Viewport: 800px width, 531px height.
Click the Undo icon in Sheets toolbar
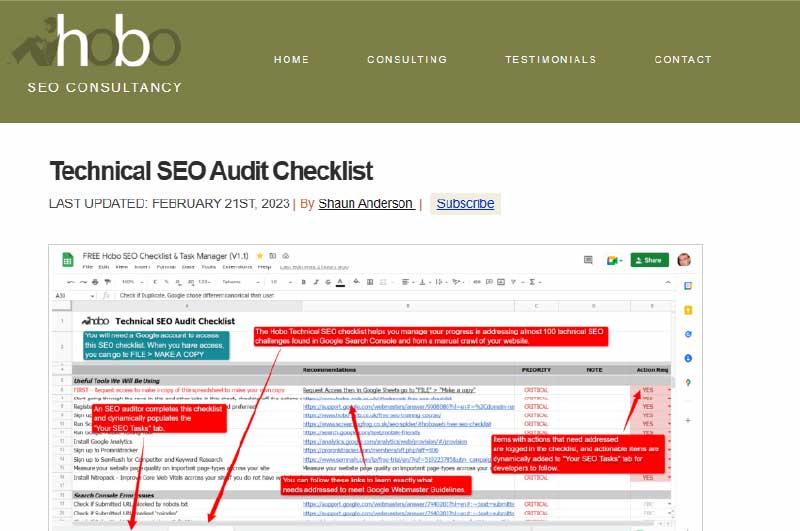71,282
